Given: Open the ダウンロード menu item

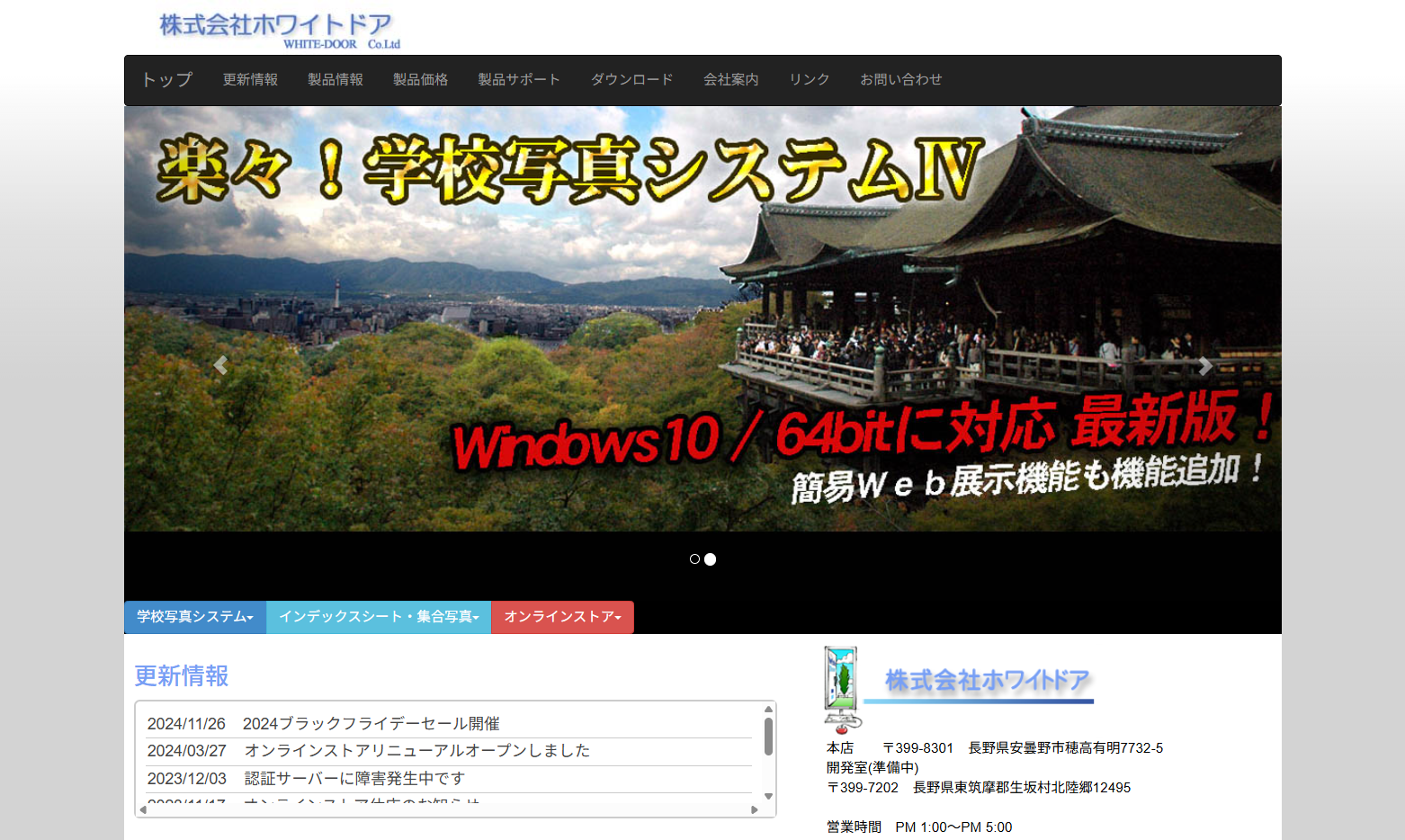Looking at the screenshot, I should pyautogui.click(x=631, y=79).
